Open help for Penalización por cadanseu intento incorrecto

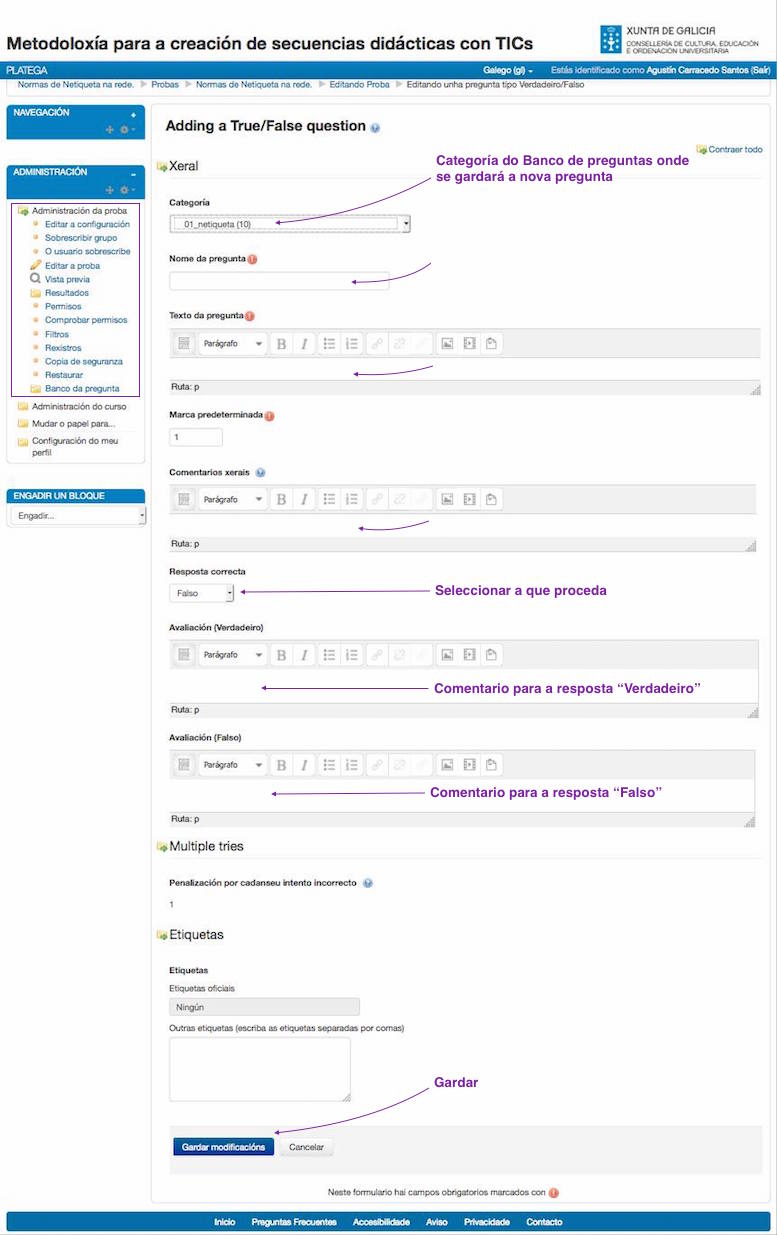368,883
